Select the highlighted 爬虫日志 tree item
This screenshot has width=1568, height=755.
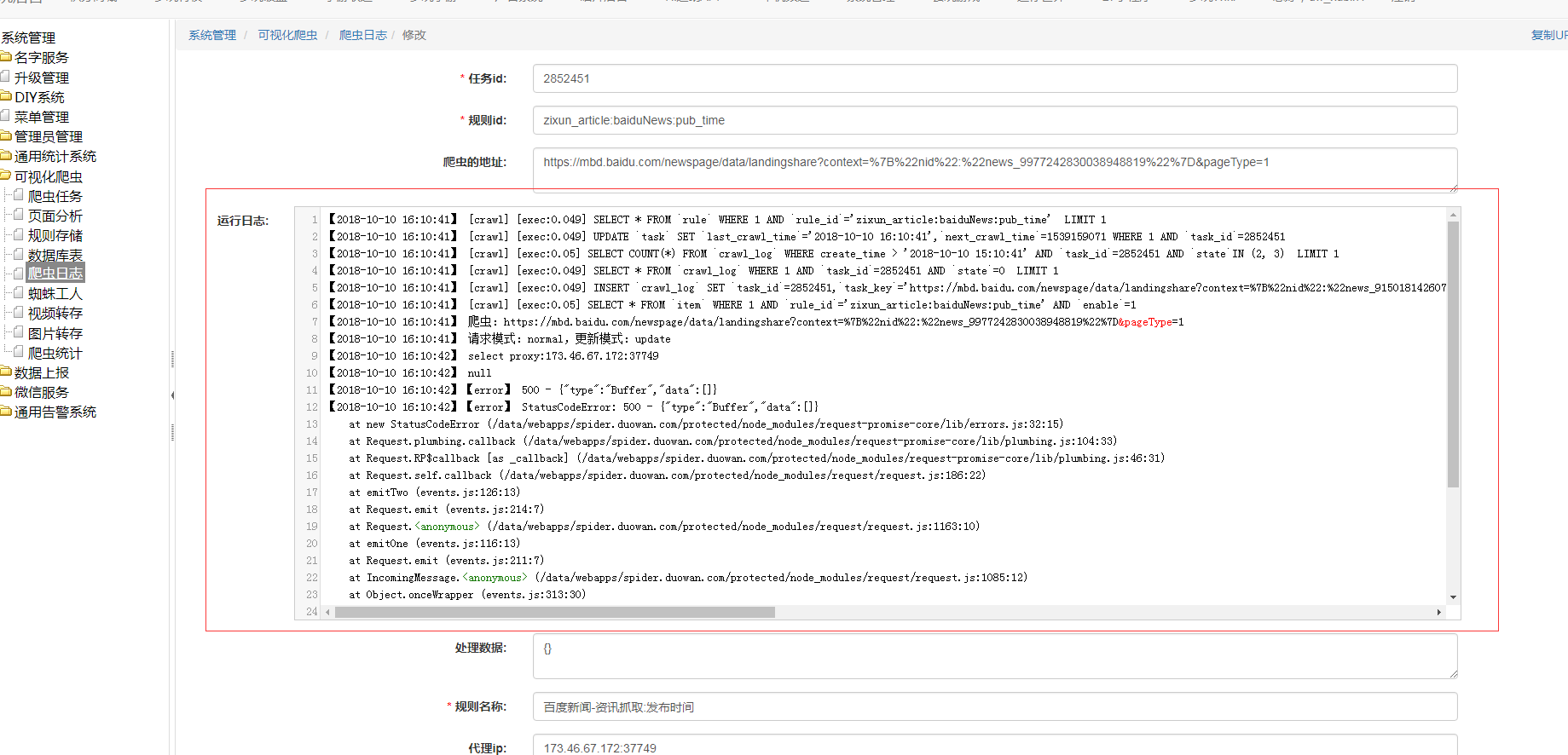point(55,273)
